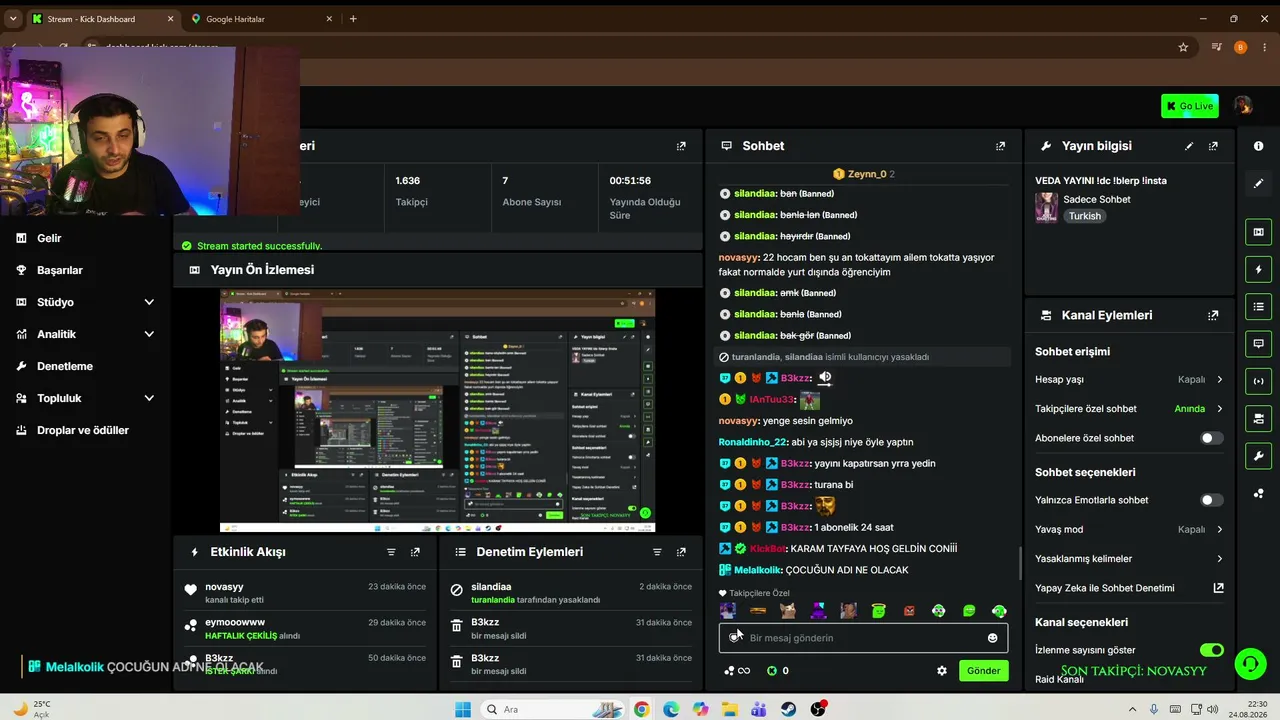Open profile avatar next to Go Live
Viewport: 1280px width, 720px height.
point(1243,106)
